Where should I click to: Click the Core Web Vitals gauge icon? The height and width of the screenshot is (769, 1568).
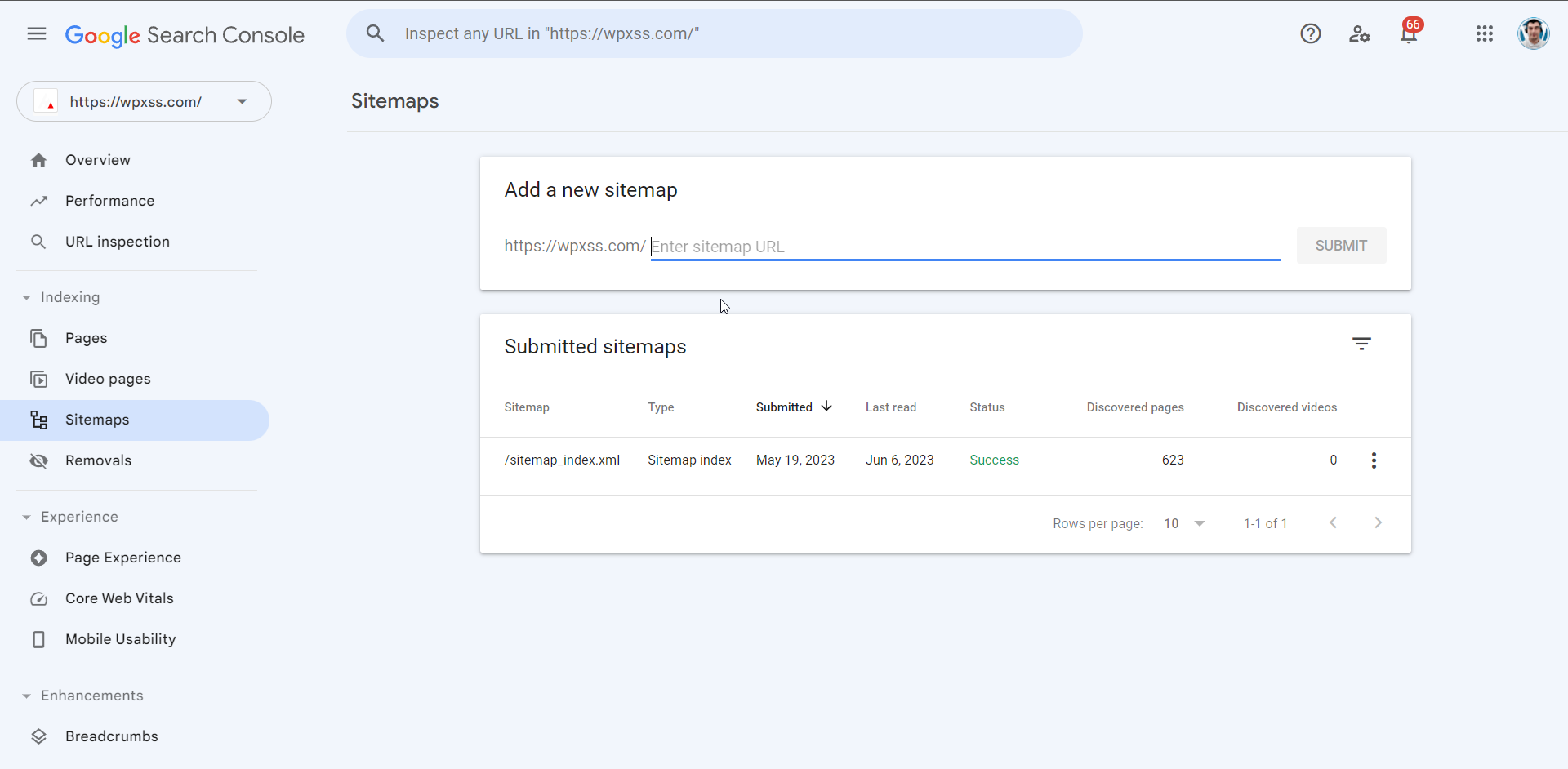pos(38,598)
